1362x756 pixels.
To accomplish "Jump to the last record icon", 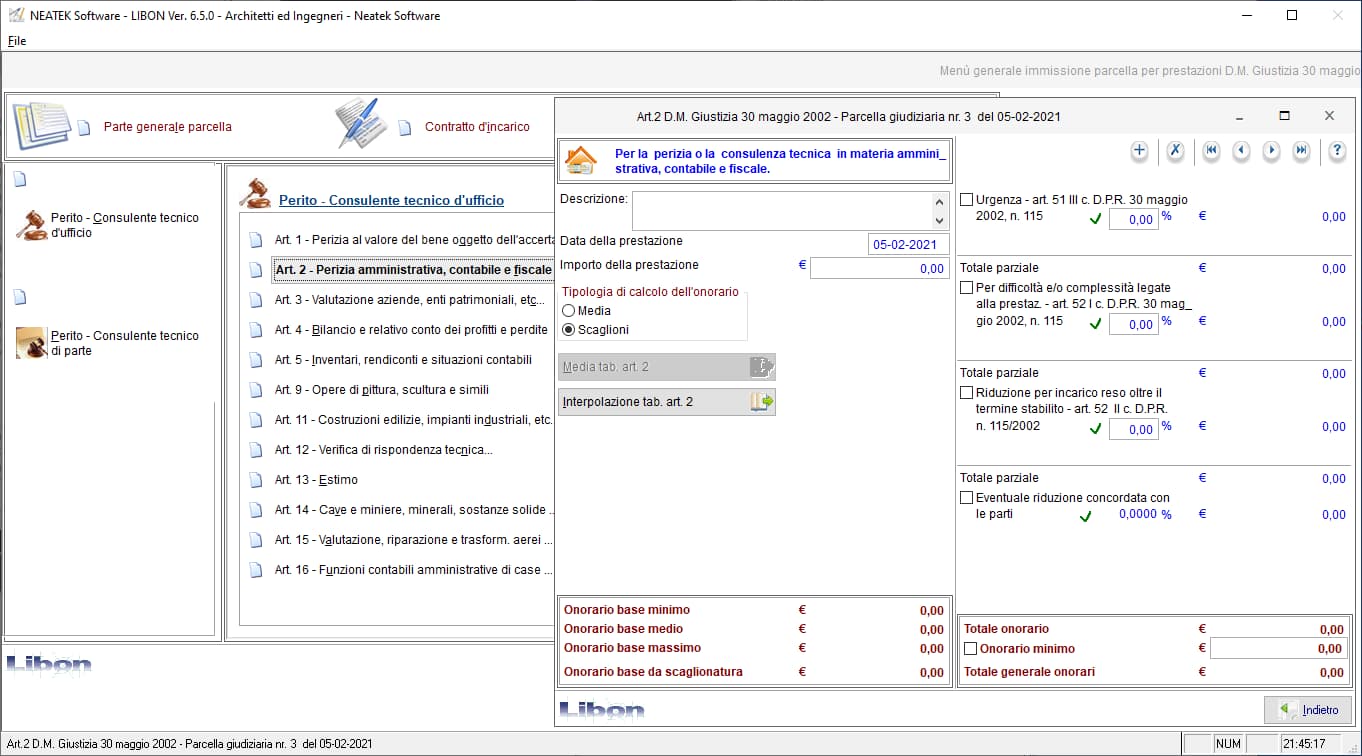I will 1301,151.
